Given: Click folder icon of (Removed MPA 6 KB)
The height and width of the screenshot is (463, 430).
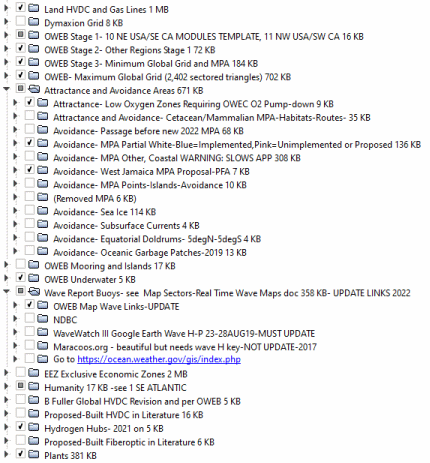Looking at the screenshot, I should tap(42, 197).
